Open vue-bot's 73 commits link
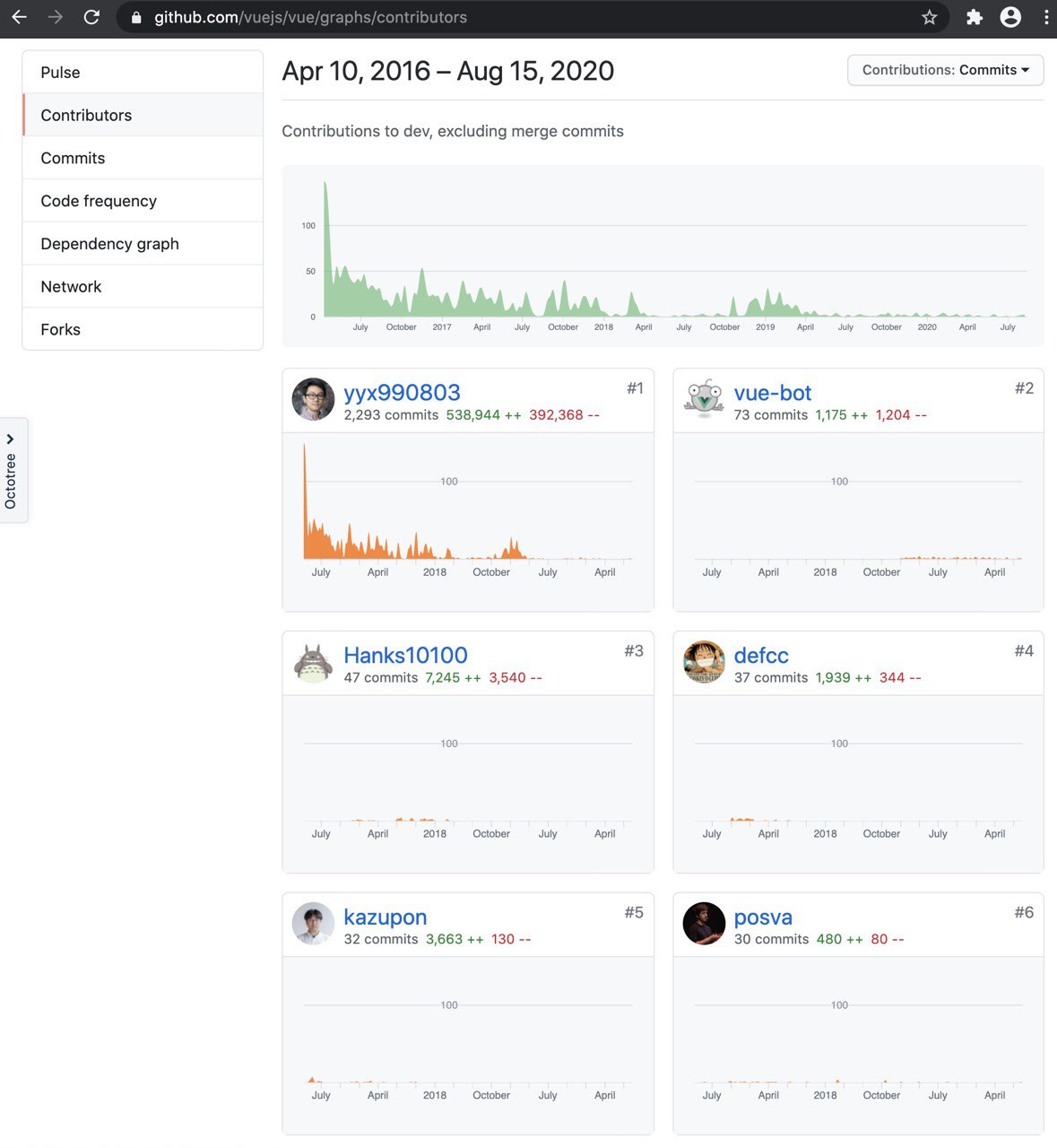The image size is (1057, 1148). [771, 415]
